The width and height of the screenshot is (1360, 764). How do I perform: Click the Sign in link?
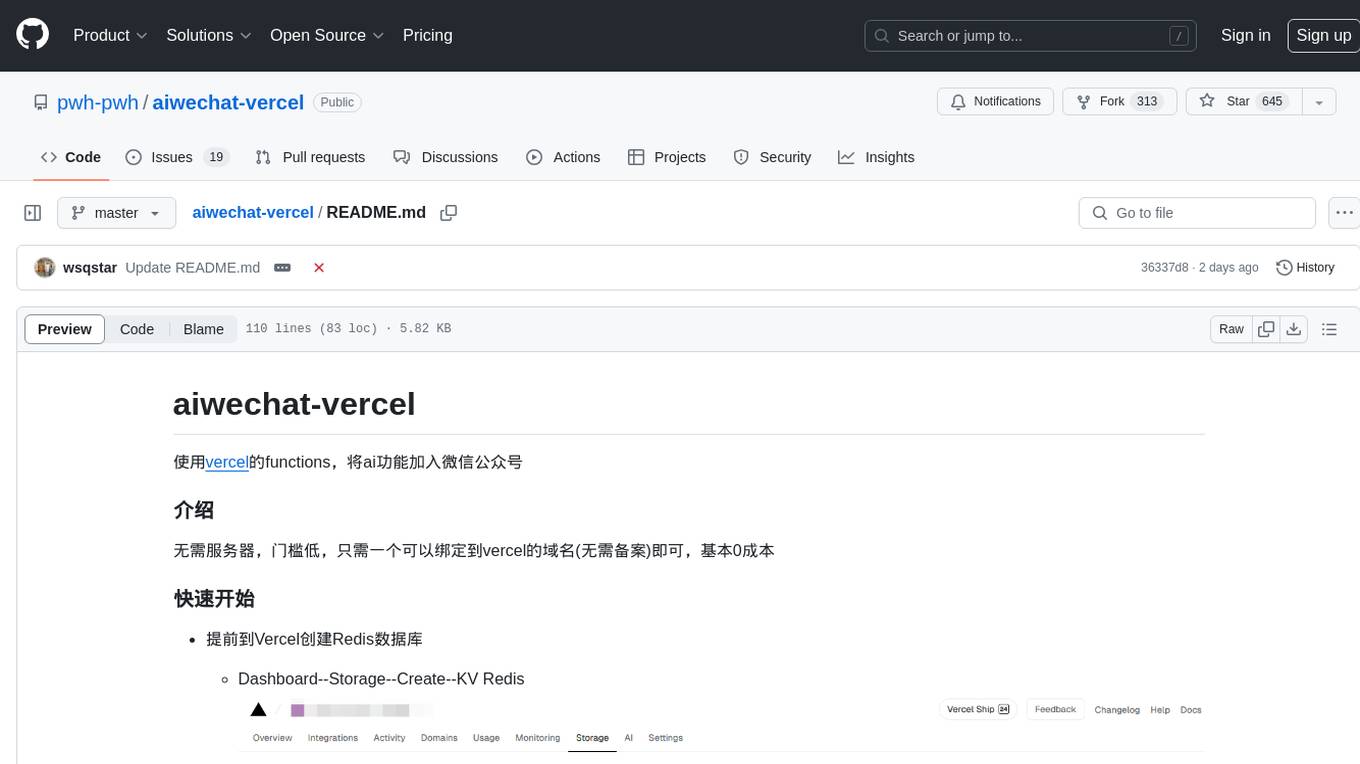(x=1245, y=35)
